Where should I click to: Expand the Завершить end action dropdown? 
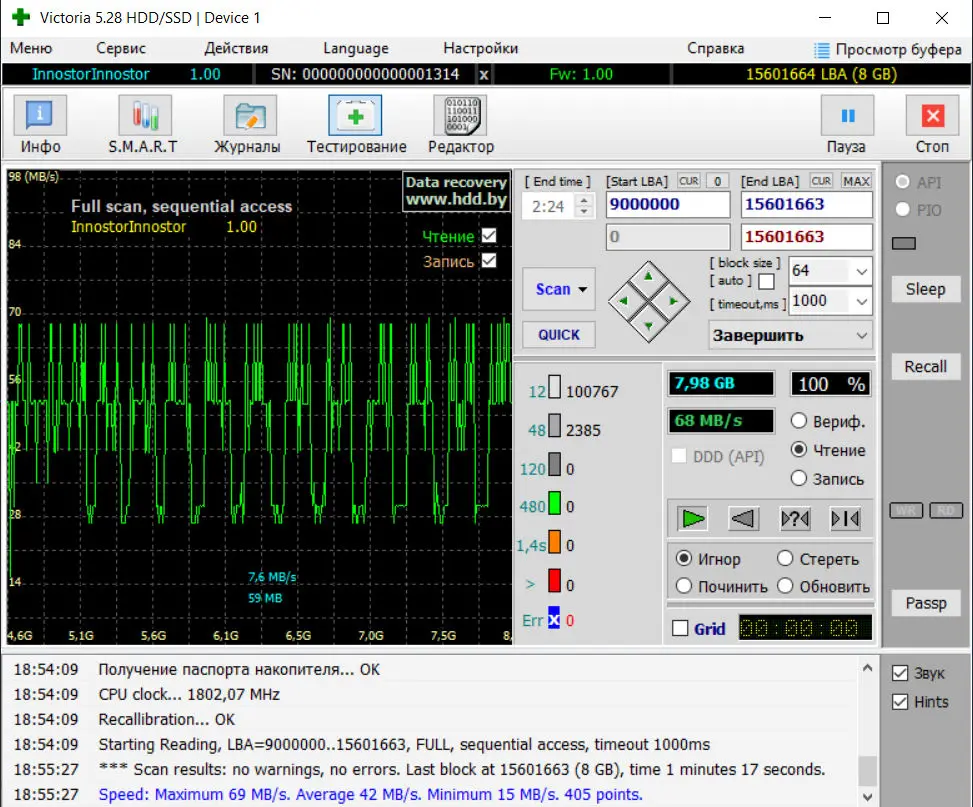861,336
